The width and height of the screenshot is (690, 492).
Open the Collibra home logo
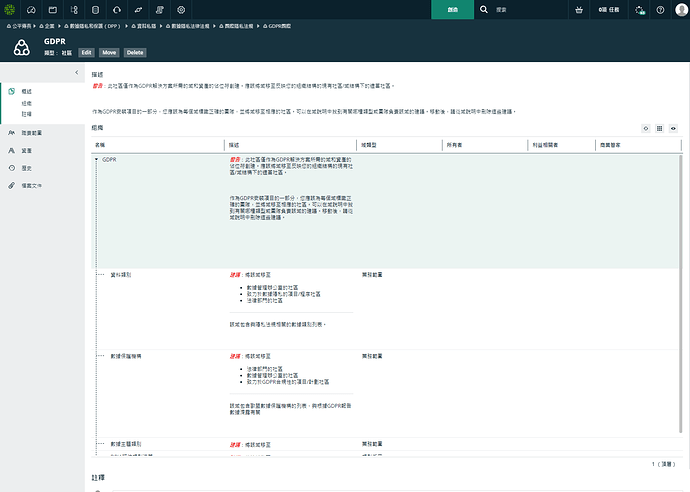10,9
